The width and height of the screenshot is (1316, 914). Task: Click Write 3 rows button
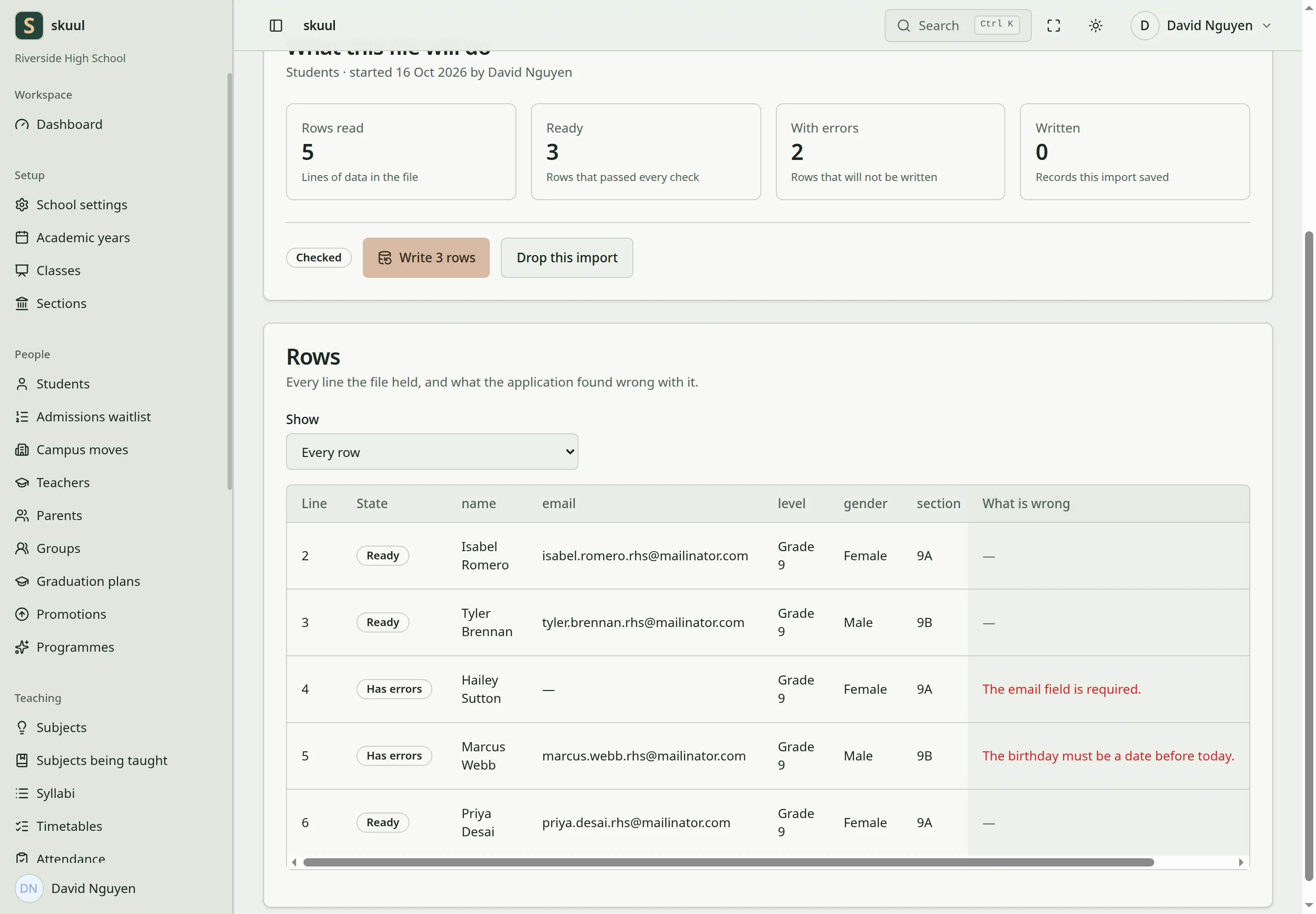[426, 258]
